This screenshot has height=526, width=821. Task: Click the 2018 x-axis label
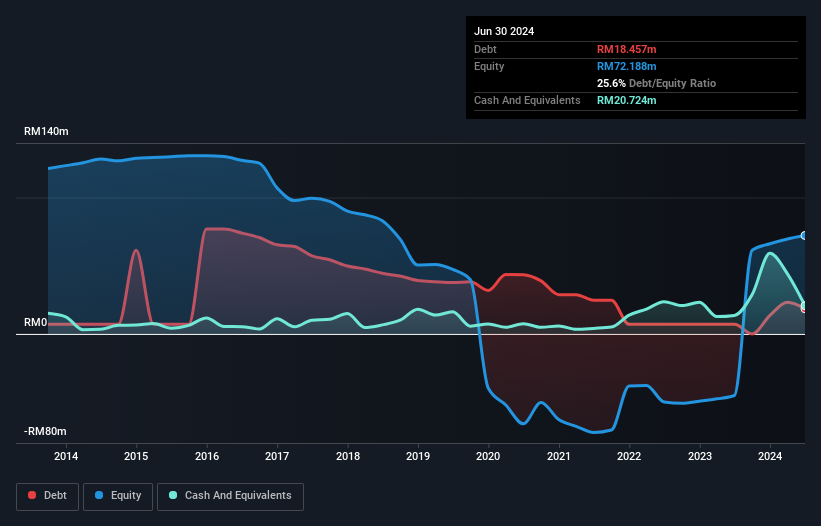pyautogui.click(x=348, y=456)
